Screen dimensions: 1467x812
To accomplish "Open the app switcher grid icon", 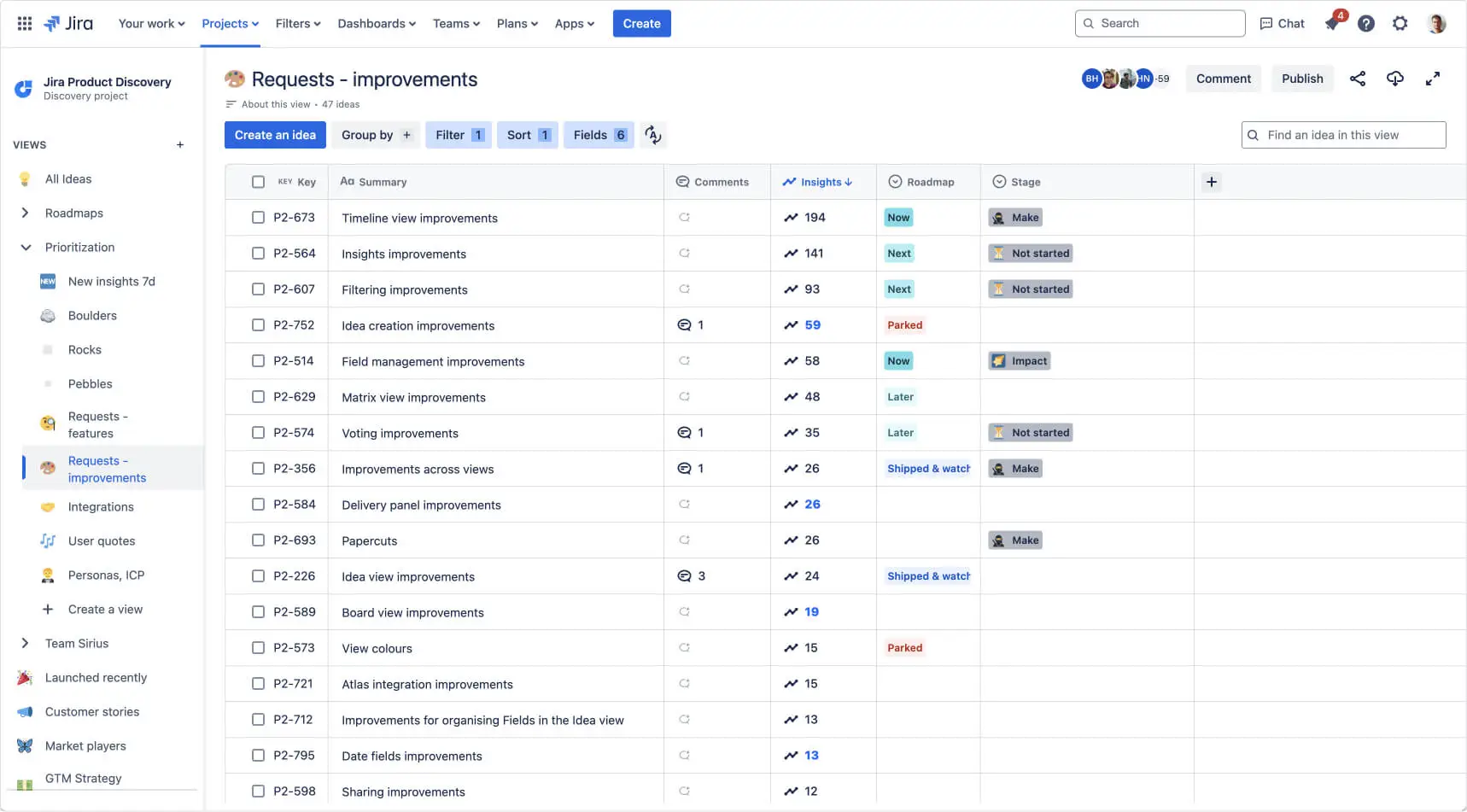I will [x=25, y=24].
